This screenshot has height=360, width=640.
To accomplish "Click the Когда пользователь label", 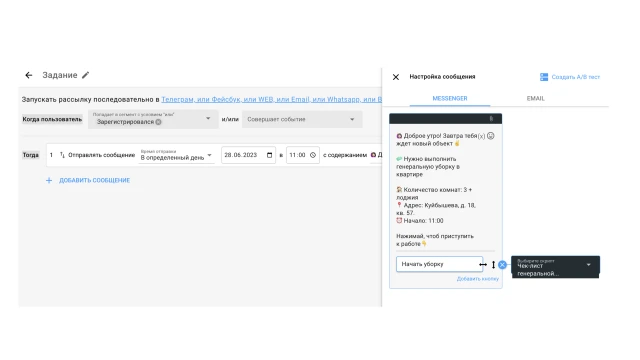I will pyautogui.click(x=52, y=119).
